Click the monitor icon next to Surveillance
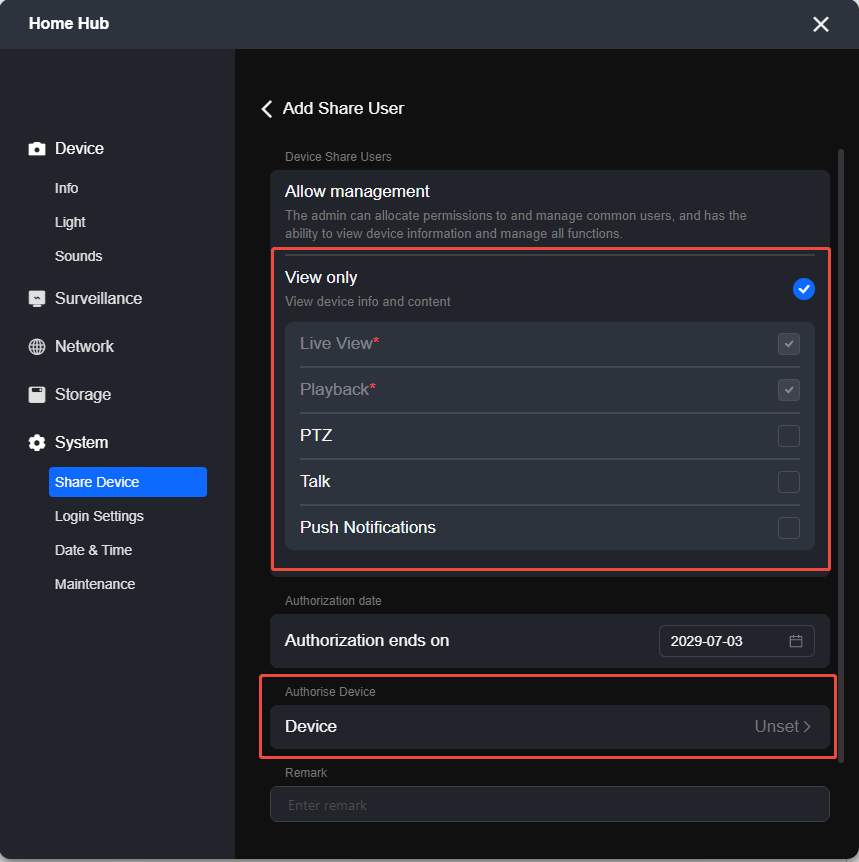Screen dimensions: 859x862 (37, 299)
